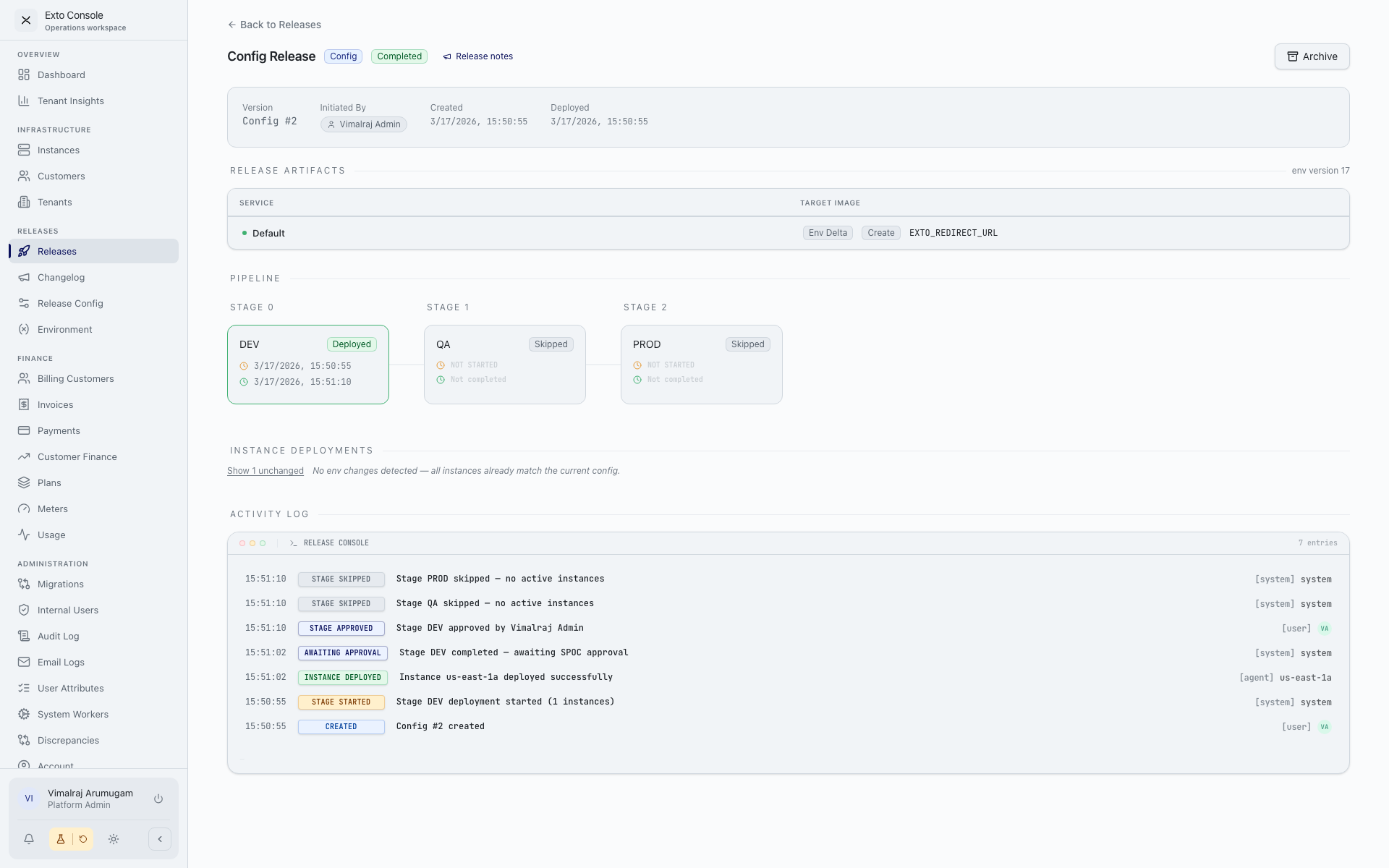Click the Email Logs envelope icon

(24, 663)
